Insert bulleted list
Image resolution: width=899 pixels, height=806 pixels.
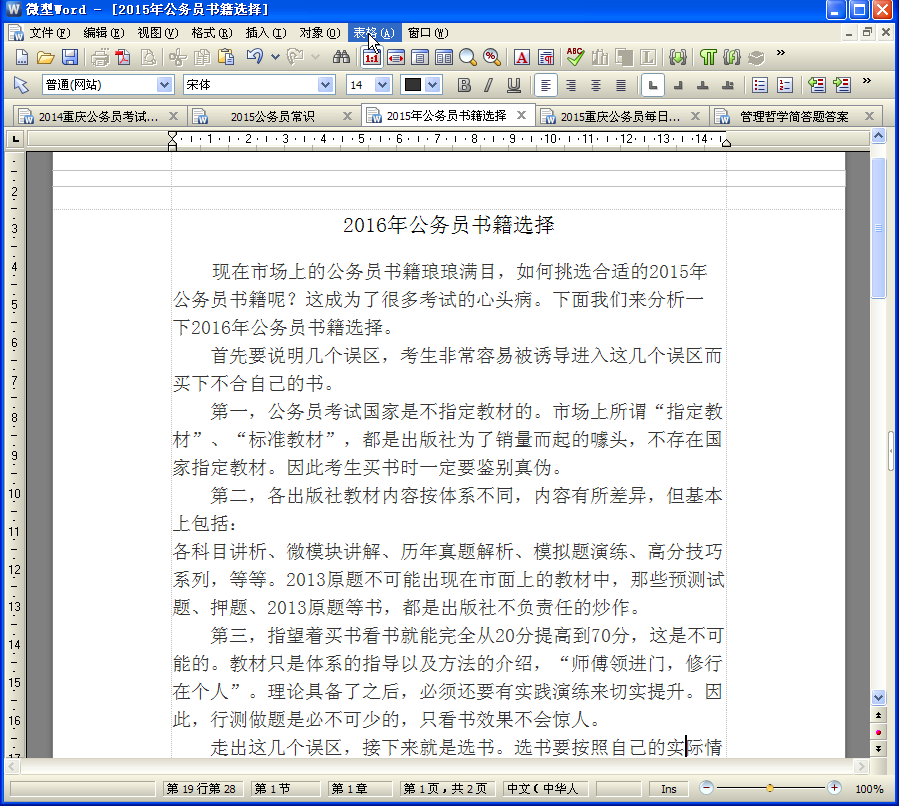pos(760,85)
